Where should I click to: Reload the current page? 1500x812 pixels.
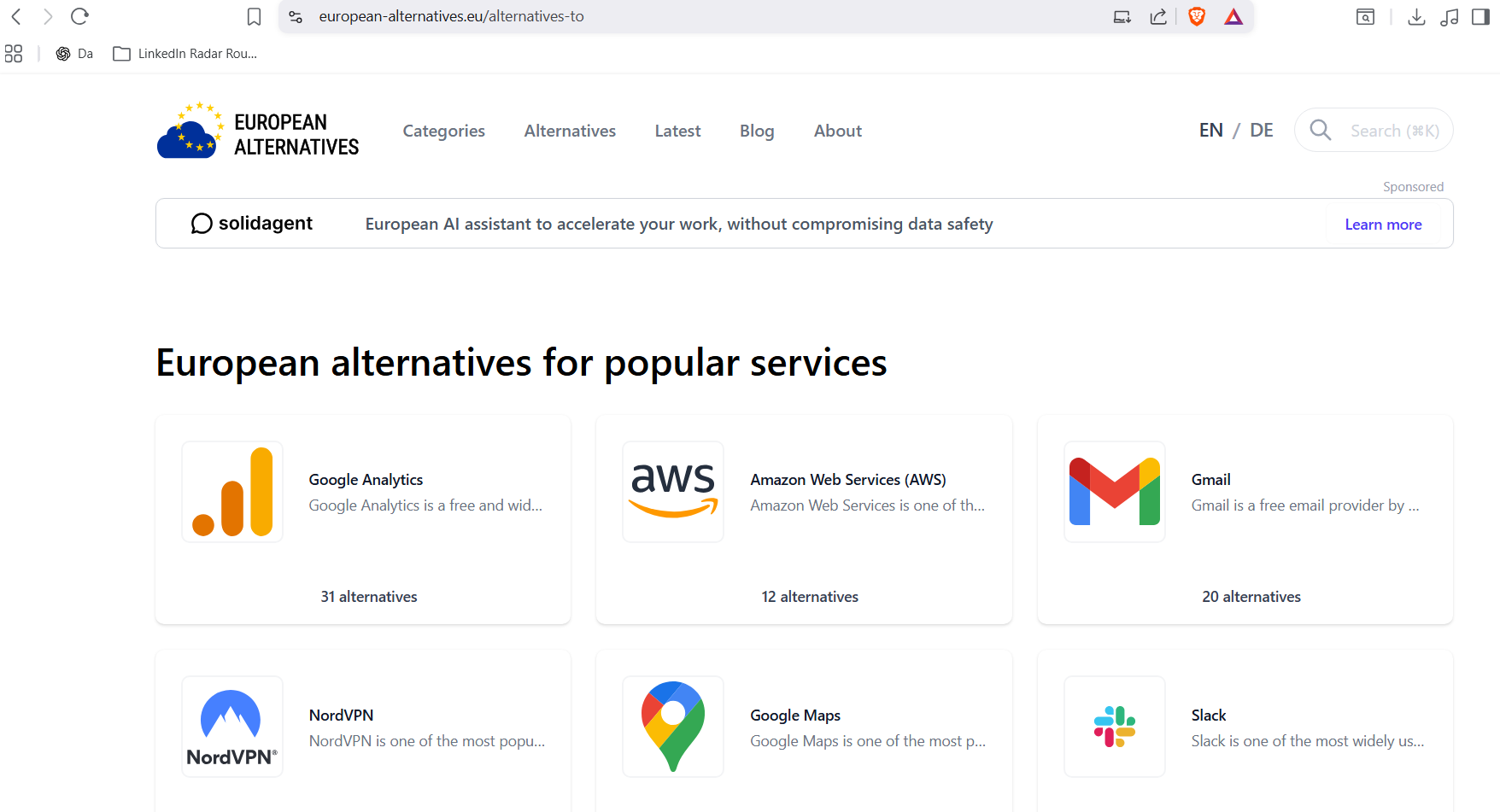pyautogui.click(x=79, y=16)
